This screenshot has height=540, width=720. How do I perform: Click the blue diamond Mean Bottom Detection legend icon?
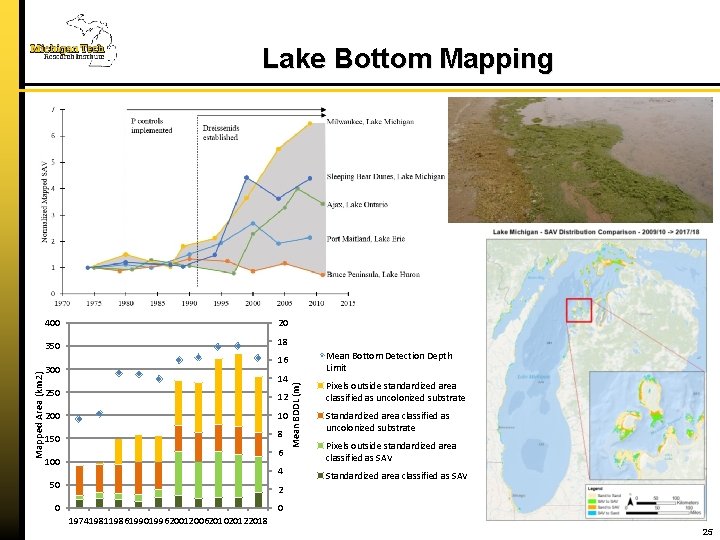[x=322, y=356]
